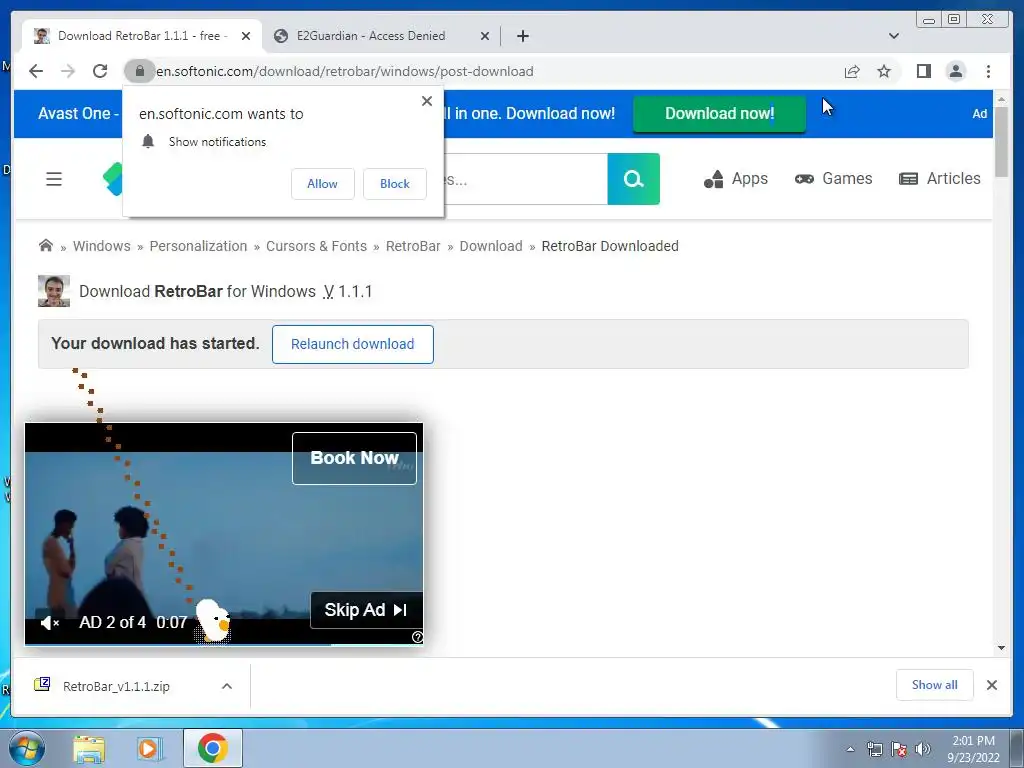The image size is (1024, 768).
Task: Share this page icon in address bar
Action: pos(852,71)
